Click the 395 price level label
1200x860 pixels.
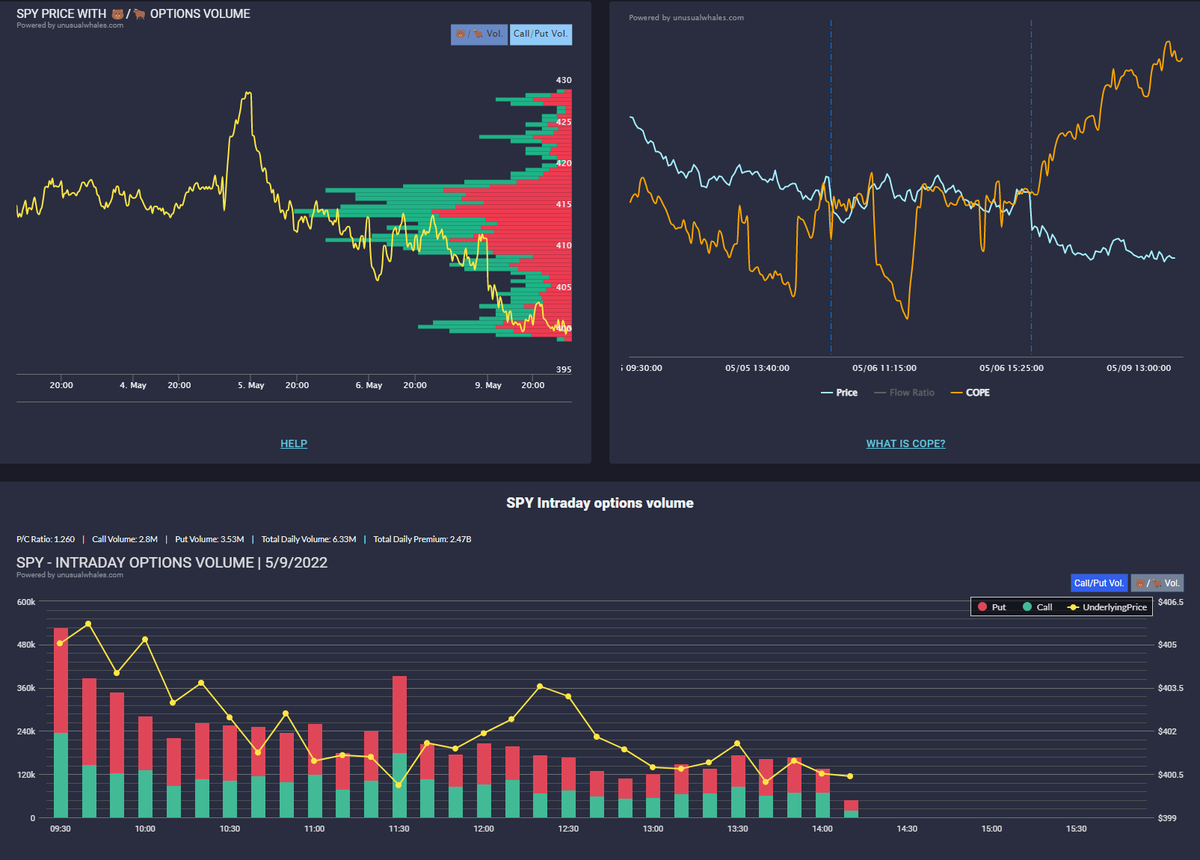point(564,370)
